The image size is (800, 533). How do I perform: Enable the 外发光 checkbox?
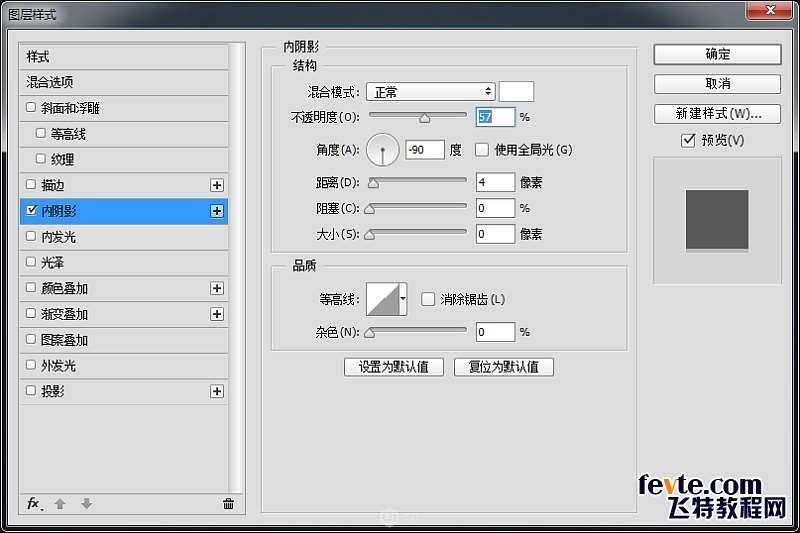(x=31, y=365)
